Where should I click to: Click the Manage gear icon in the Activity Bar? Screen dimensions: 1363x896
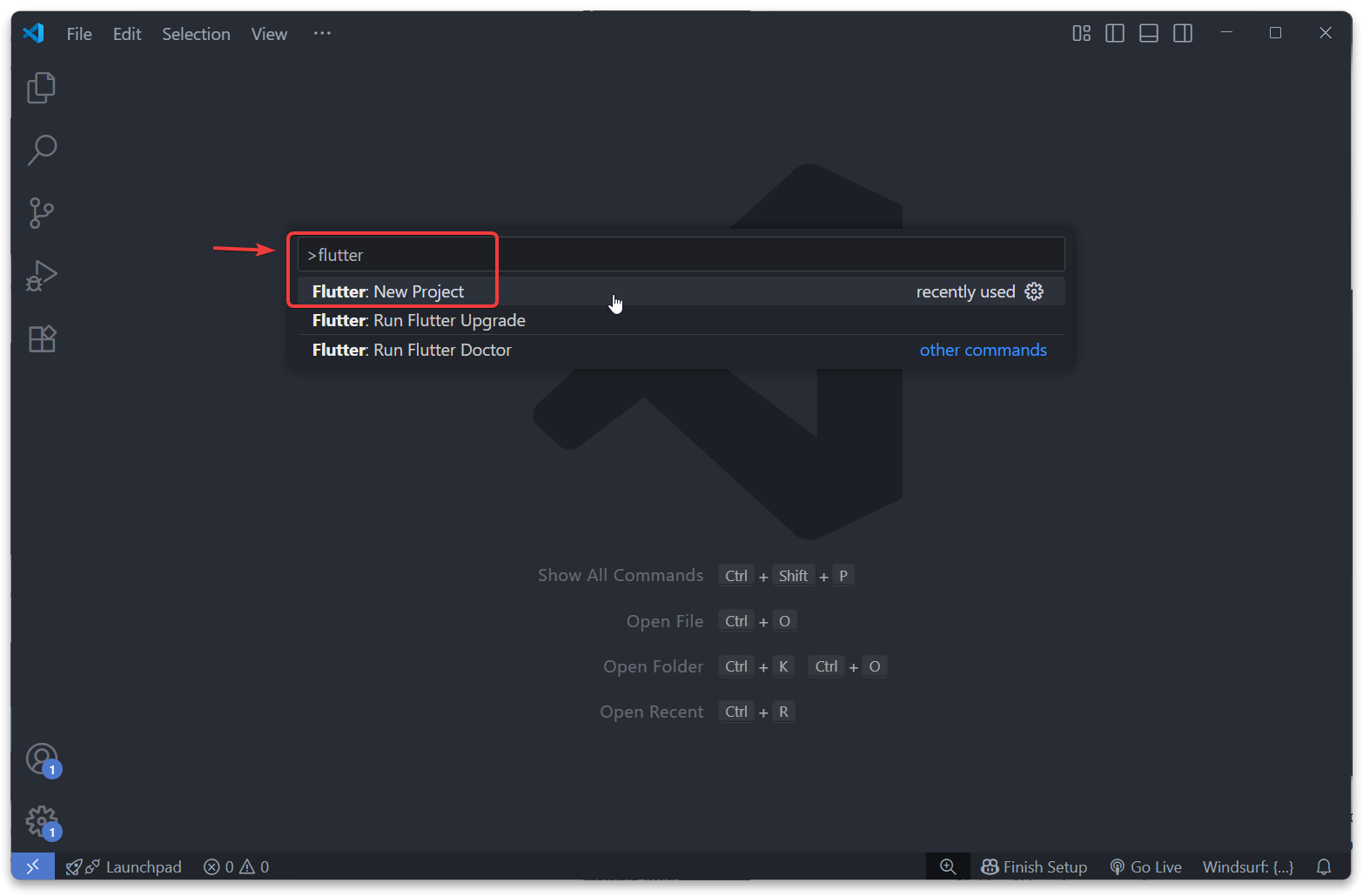(41, 819)
